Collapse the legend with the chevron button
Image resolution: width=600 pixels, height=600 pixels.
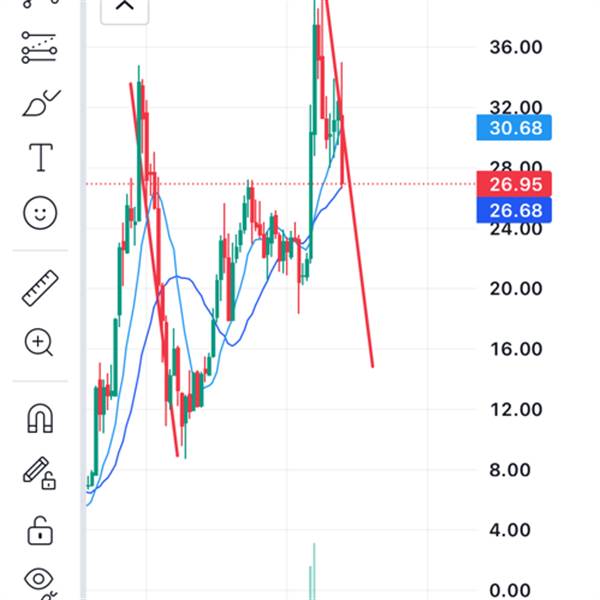coord(124,8)
